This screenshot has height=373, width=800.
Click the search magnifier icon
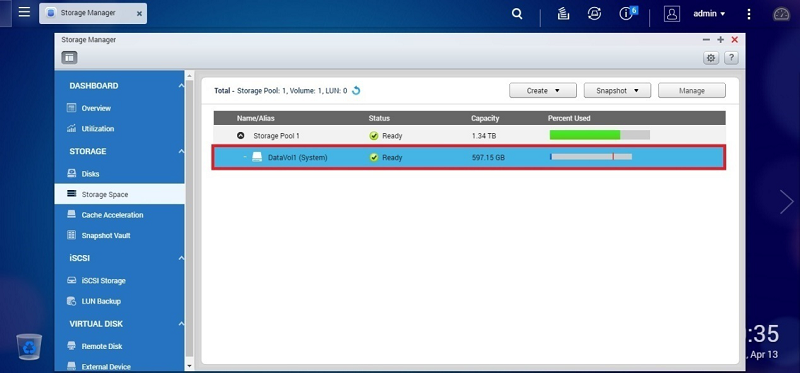(x=517, y=14)
